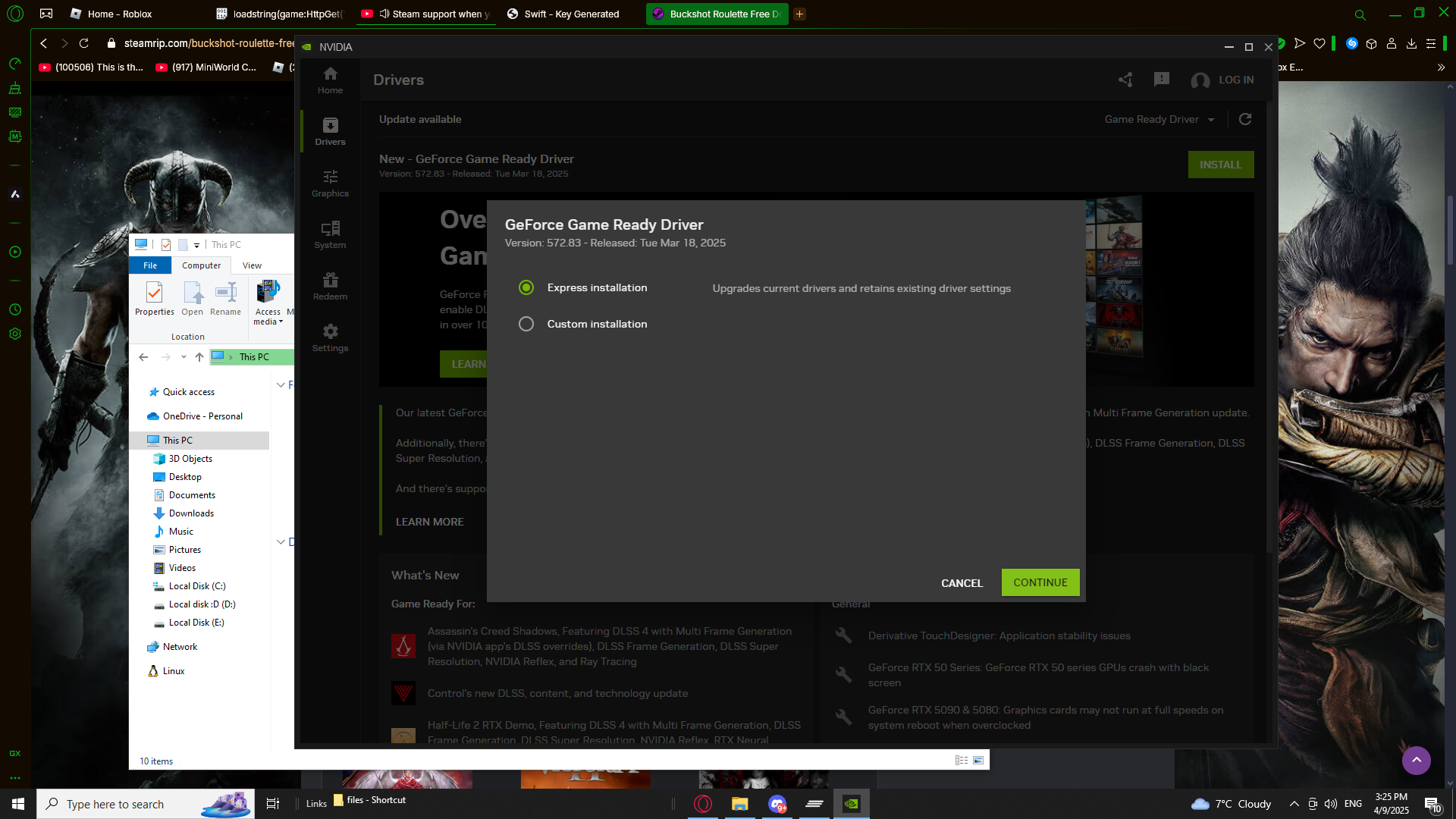Open File Explorer from taskbar
Image resolution: width=1456 pixels, height=819 pixels.
tap(740, 804)
